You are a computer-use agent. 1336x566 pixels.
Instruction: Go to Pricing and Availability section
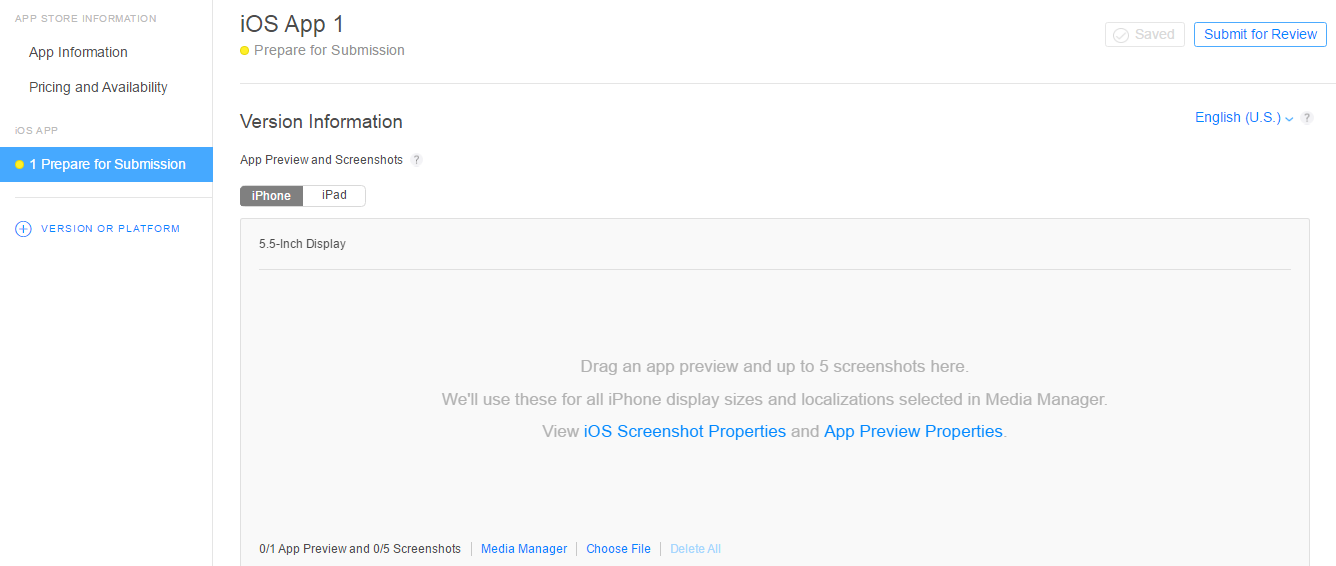(98, 87)
